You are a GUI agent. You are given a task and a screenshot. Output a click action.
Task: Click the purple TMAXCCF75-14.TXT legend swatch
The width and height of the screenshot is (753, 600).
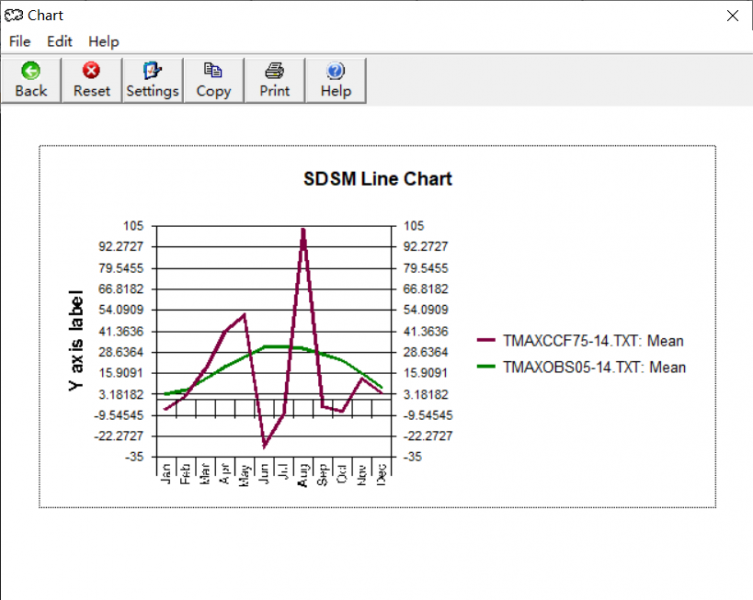[487, 341]
